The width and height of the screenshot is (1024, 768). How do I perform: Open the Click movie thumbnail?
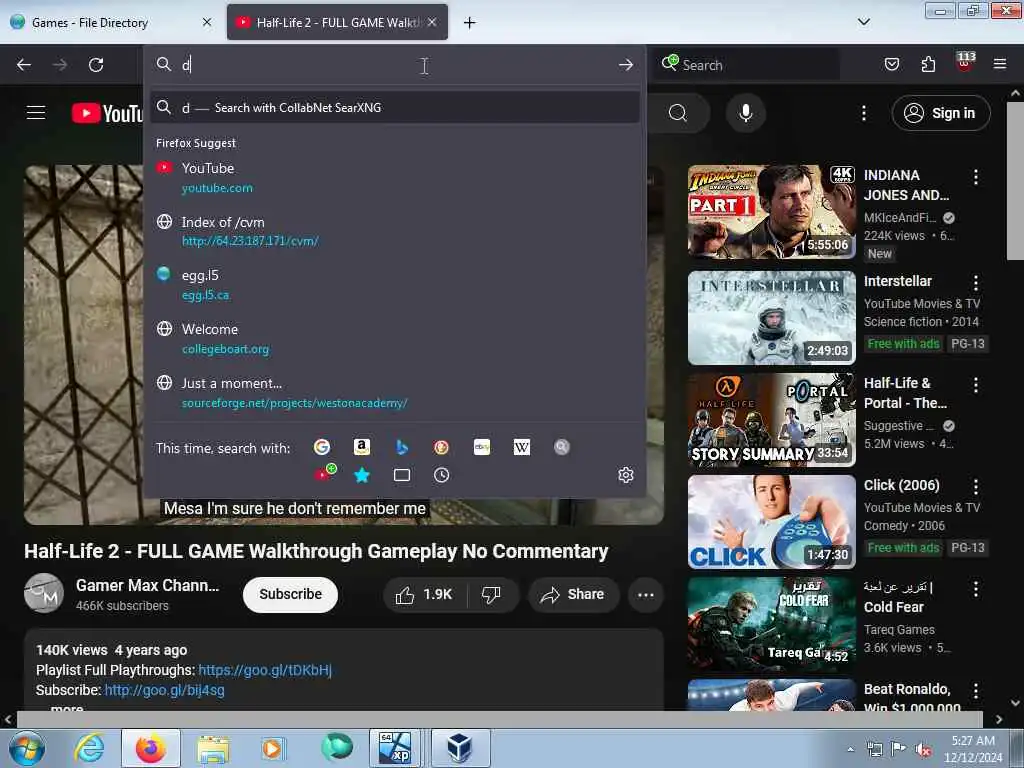pyautogui.click(x=771, y=521)
